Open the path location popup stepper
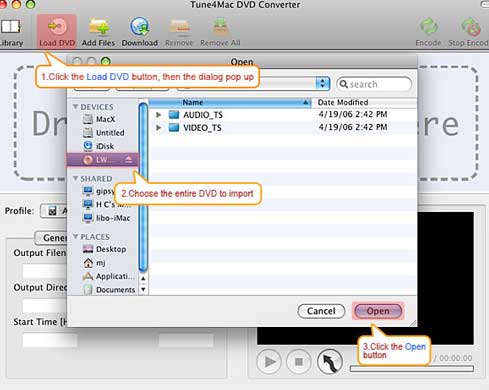Screen dimensions: 489x390 click(x=323, y=83)
